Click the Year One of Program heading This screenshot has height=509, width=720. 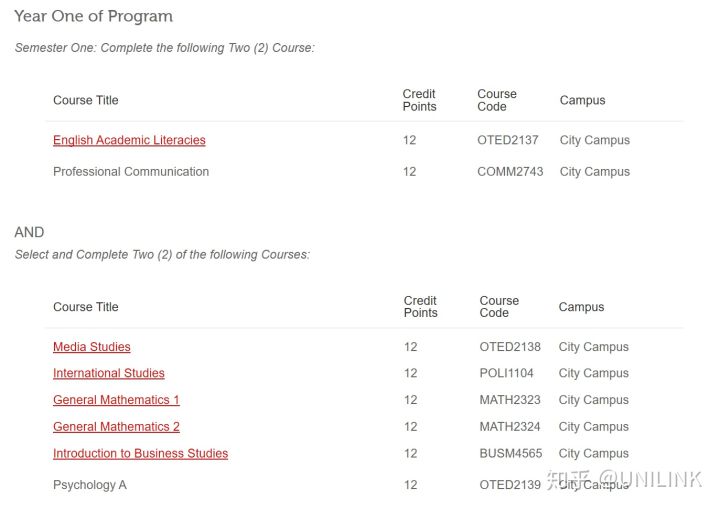tap(94, 16)
